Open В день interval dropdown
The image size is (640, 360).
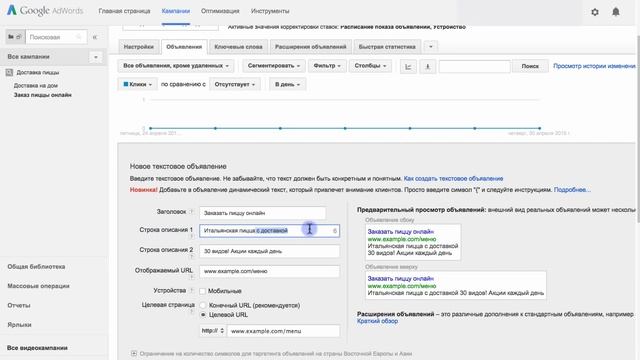coord(287,84)
